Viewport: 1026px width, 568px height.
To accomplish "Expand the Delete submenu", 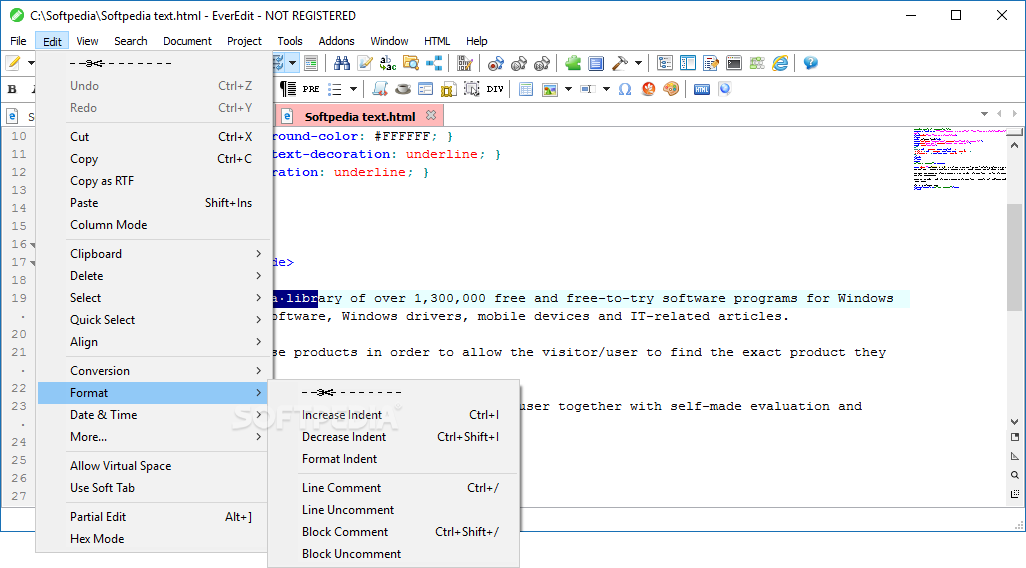I will tap(154, 275).
